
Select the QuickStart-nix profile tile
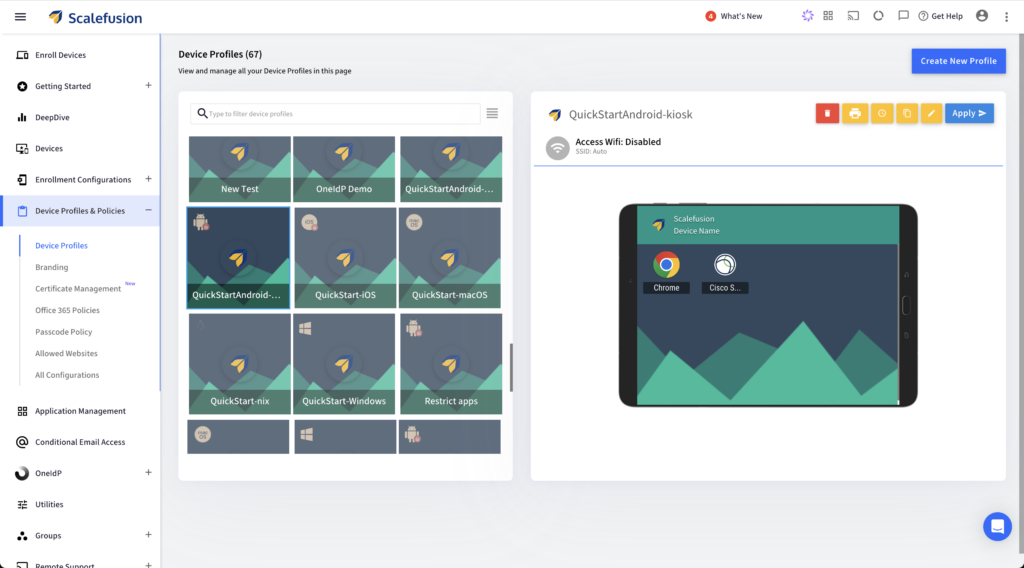240,364
